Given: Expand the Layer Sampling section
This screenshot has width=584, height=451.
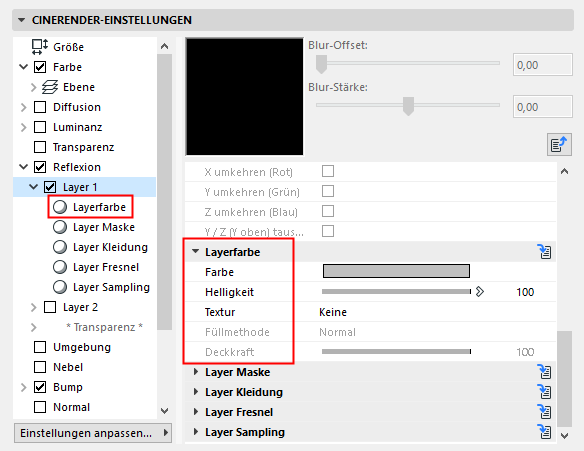Looking at the screenshot, I should click(x=196, y=432).
